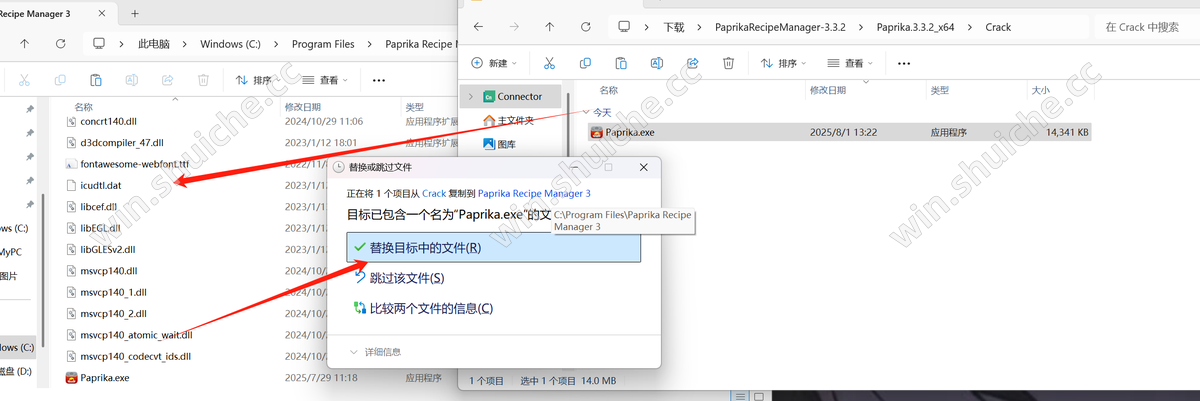
Task: Click Cut icon in Crack window toolbar
Action: (549, 62)
